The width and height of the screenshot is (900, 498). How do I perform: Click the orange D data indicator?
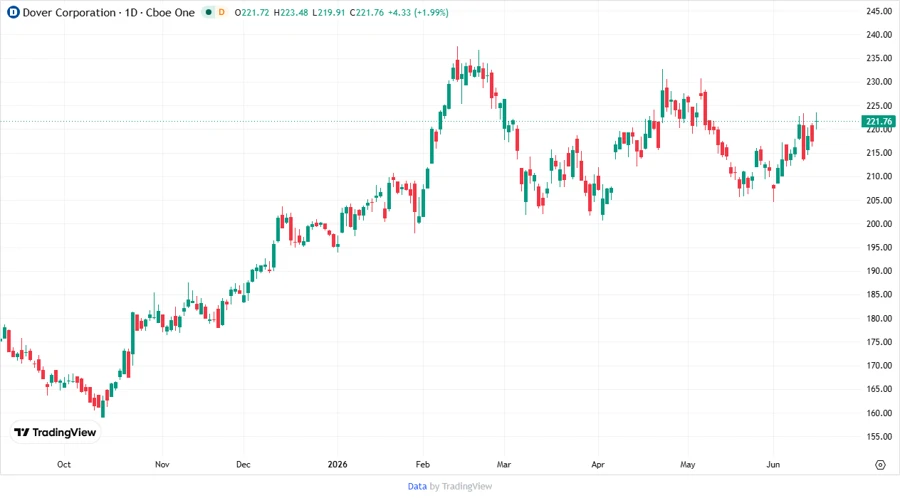pyautogui.click(x=222, y=12)
